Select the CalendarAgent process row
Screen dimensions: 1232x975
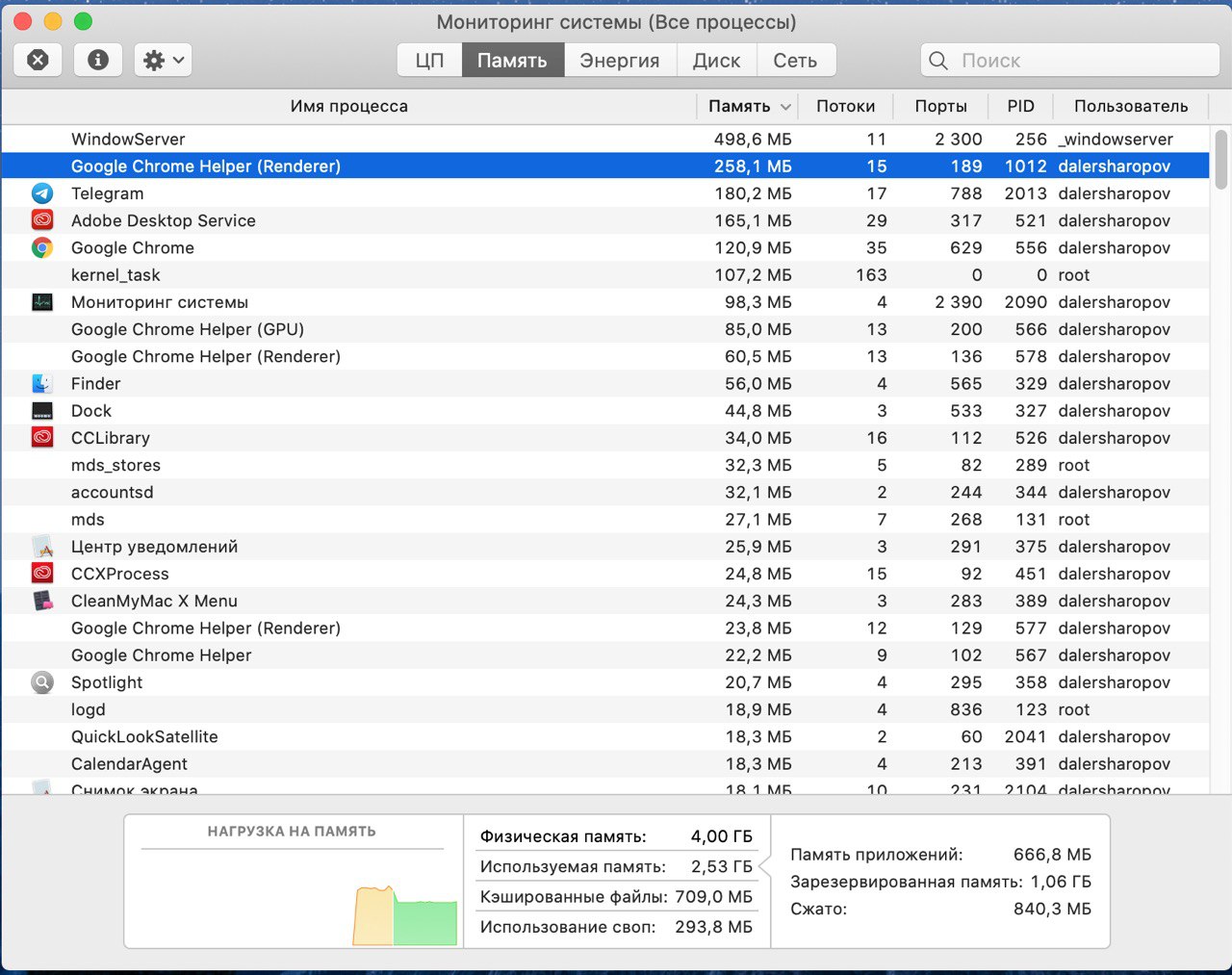coord(605,764)
